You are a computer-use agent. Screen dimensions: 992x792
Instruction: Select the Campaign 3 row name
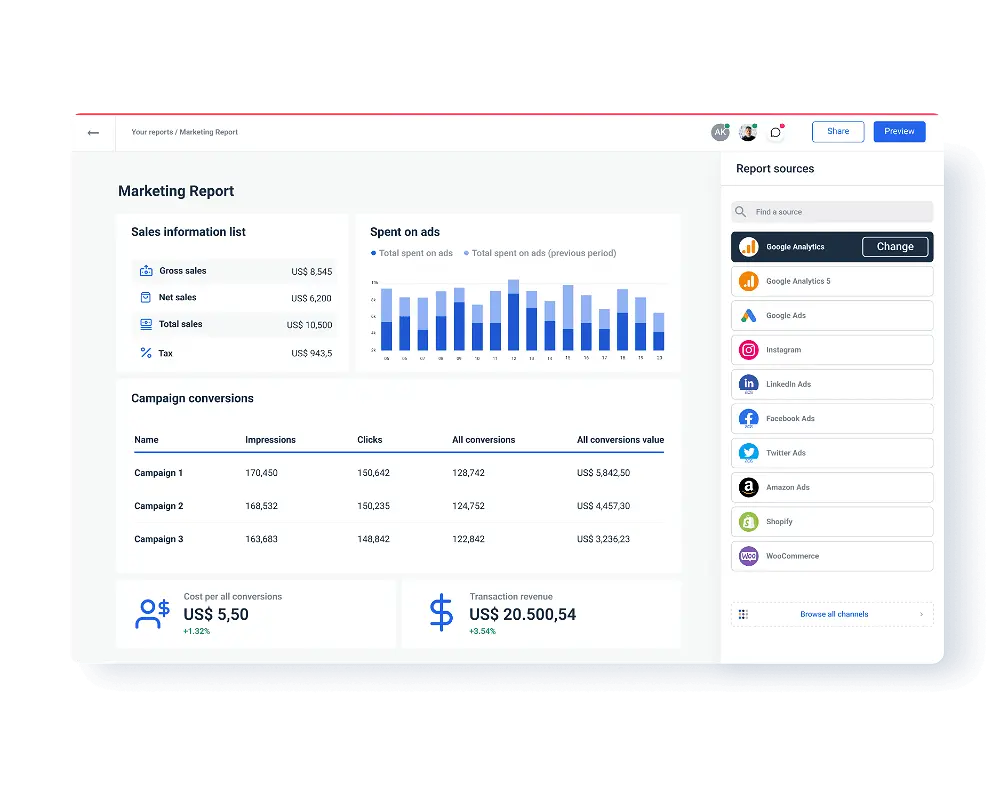158,539
